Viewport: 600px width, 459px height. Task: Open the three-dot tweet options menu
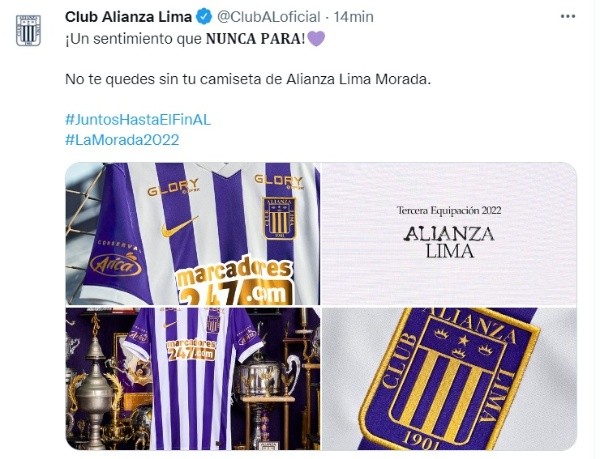[567, 17]
